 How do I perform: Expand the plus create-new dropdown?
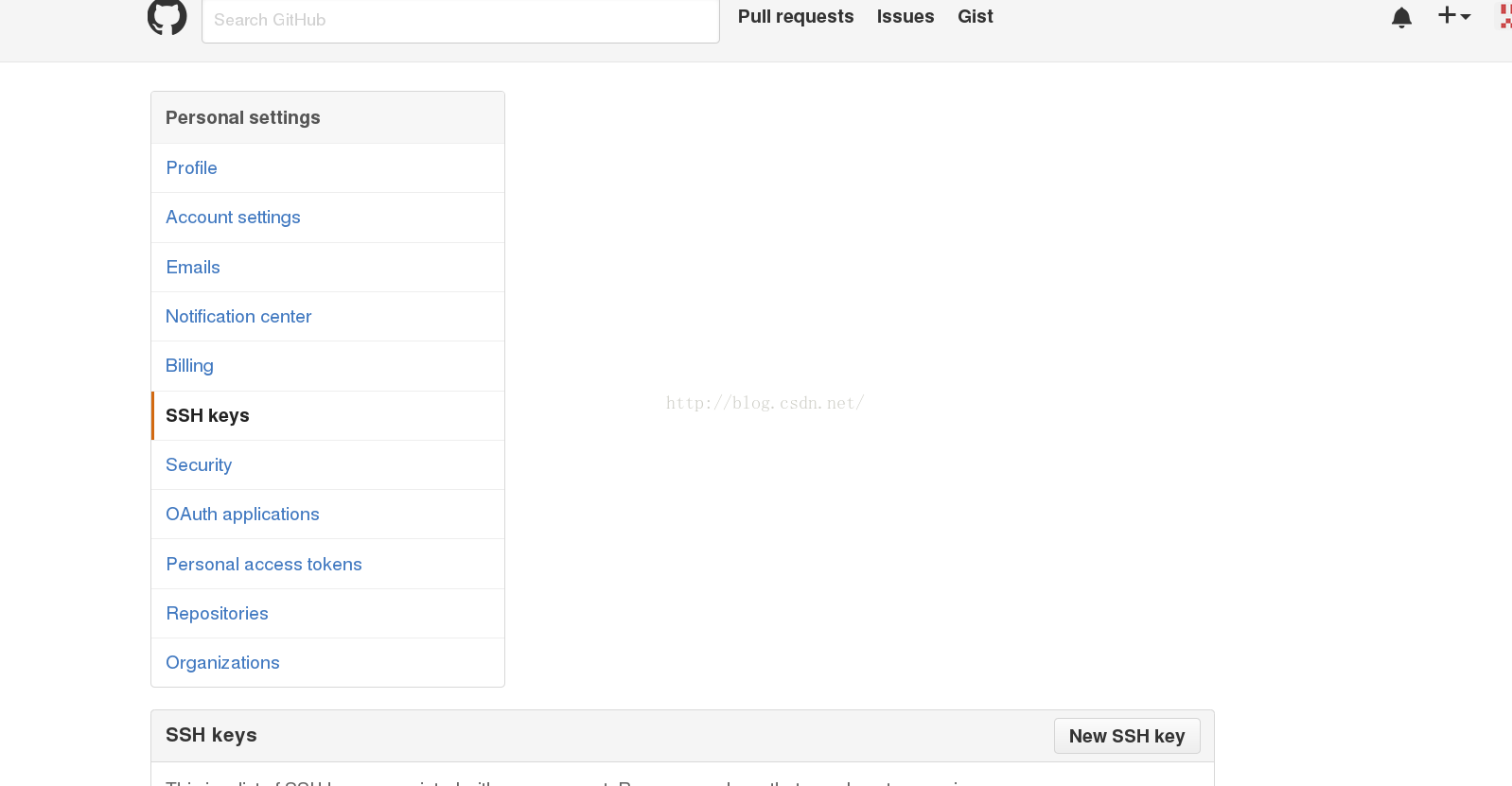(x=1454, y=15)
